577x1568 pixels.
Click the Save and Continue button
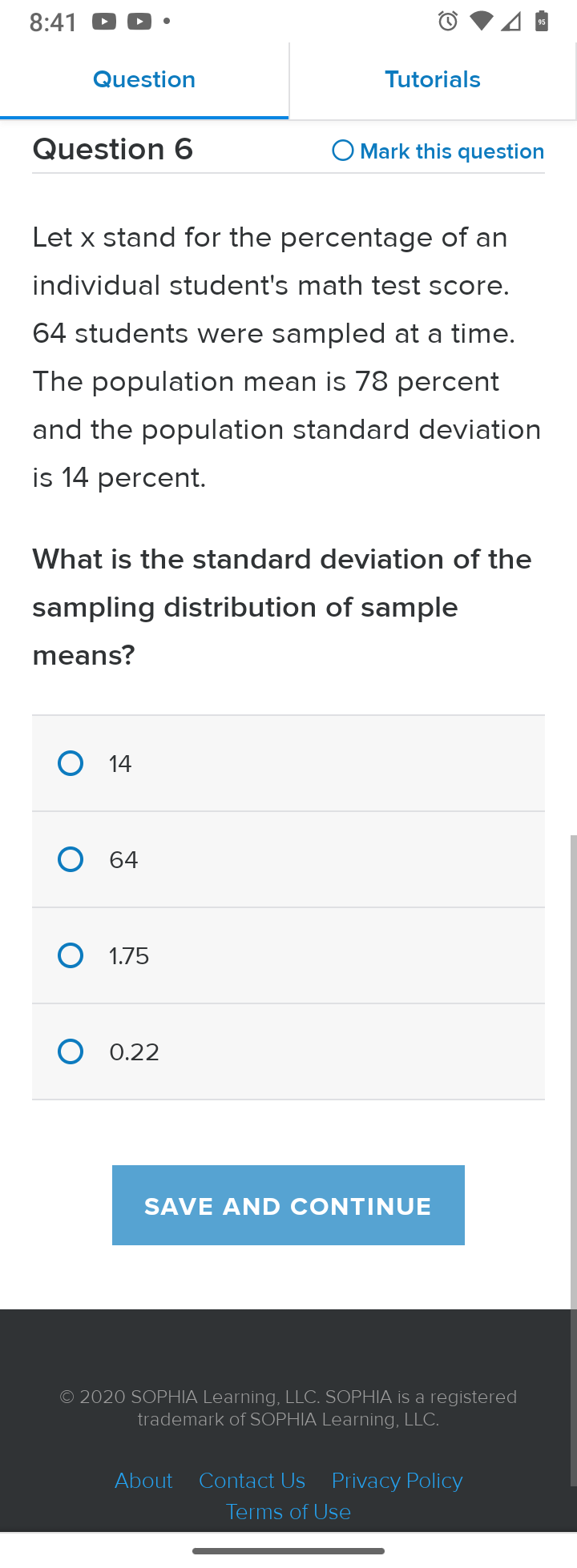288,1205
